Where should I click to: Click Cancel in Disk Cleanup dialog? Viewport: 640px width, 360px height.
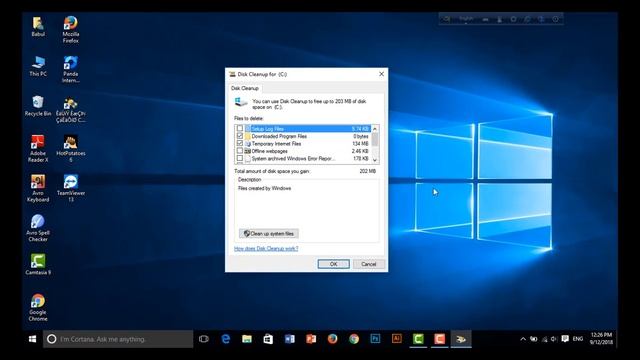point(369,264)
